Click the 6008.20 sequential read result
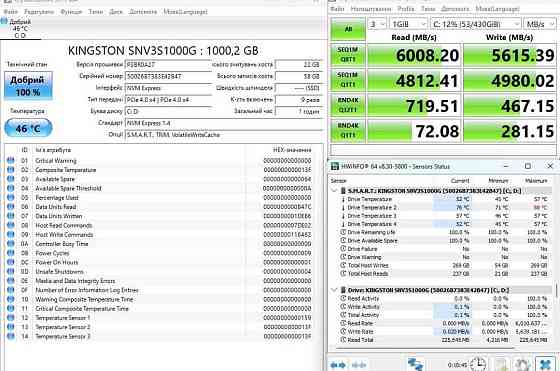The image size is (560, 371). [414, 55]
